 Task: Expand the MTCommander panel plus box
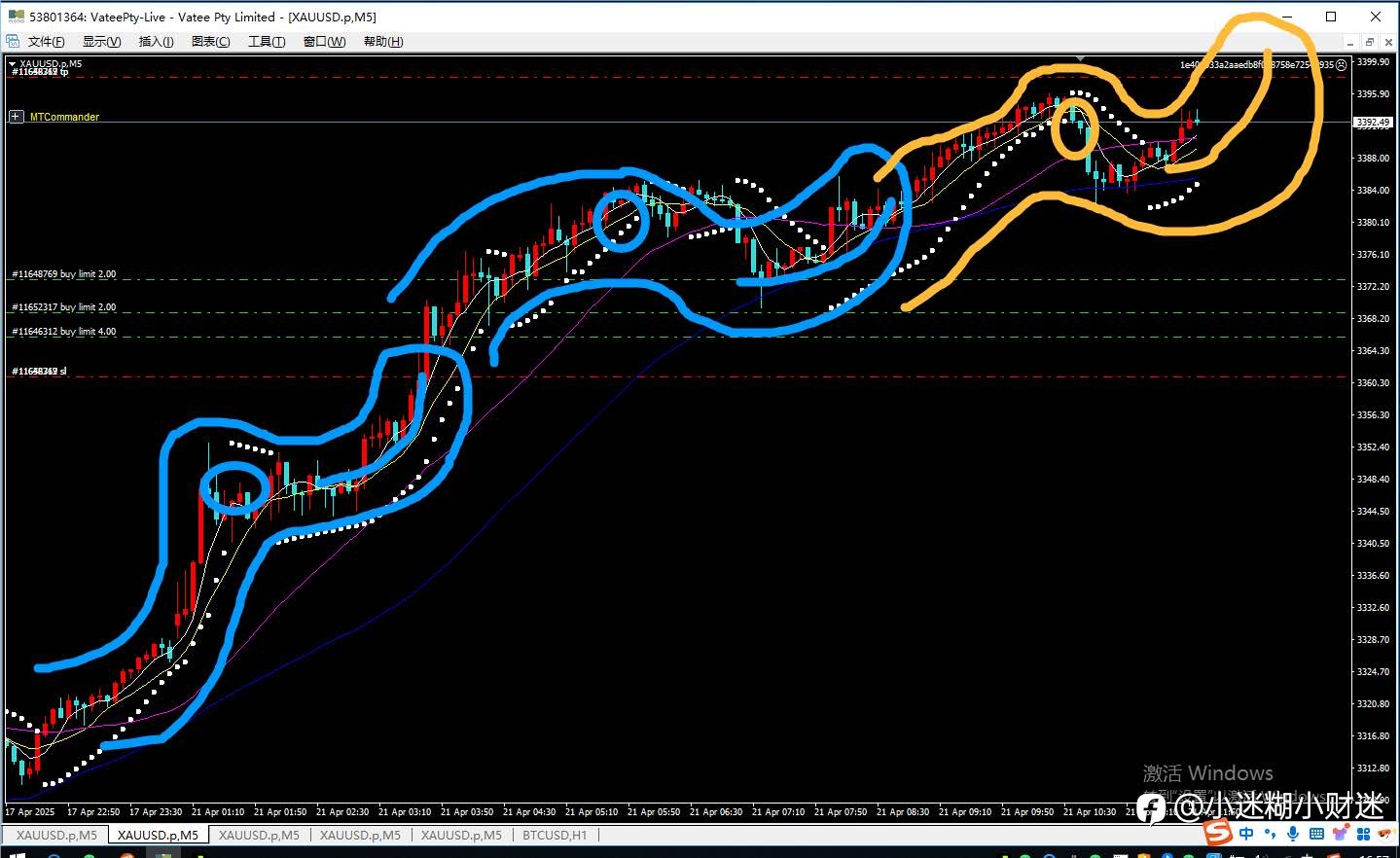[x=16, y=117]
